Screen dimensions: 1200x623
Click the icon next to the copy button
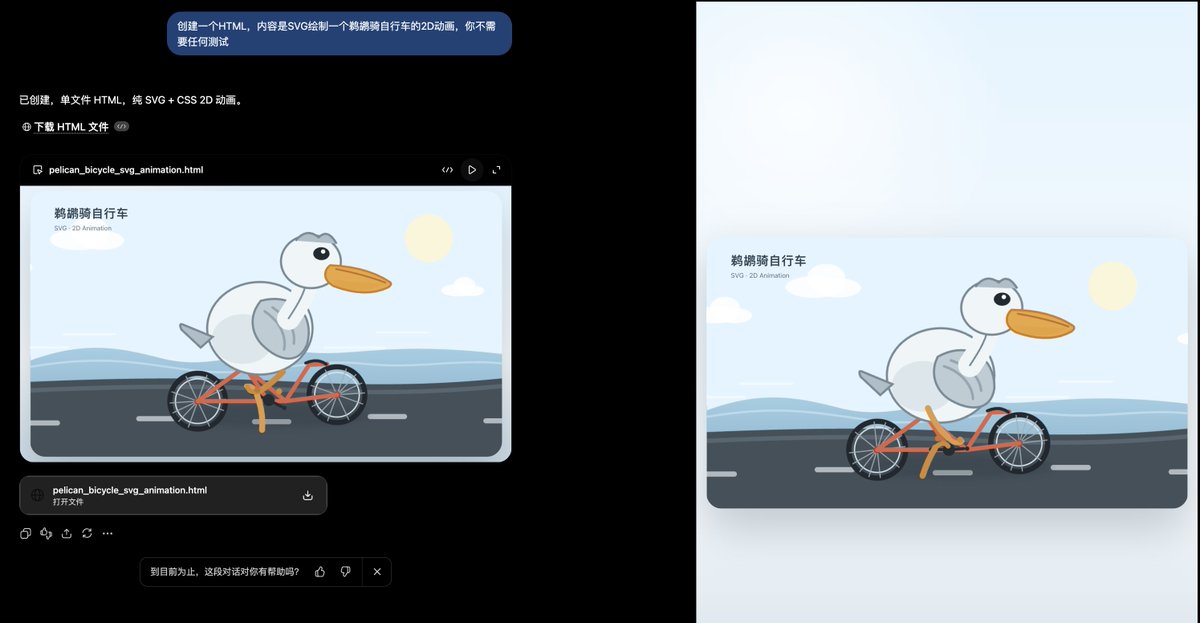(46, 533)
